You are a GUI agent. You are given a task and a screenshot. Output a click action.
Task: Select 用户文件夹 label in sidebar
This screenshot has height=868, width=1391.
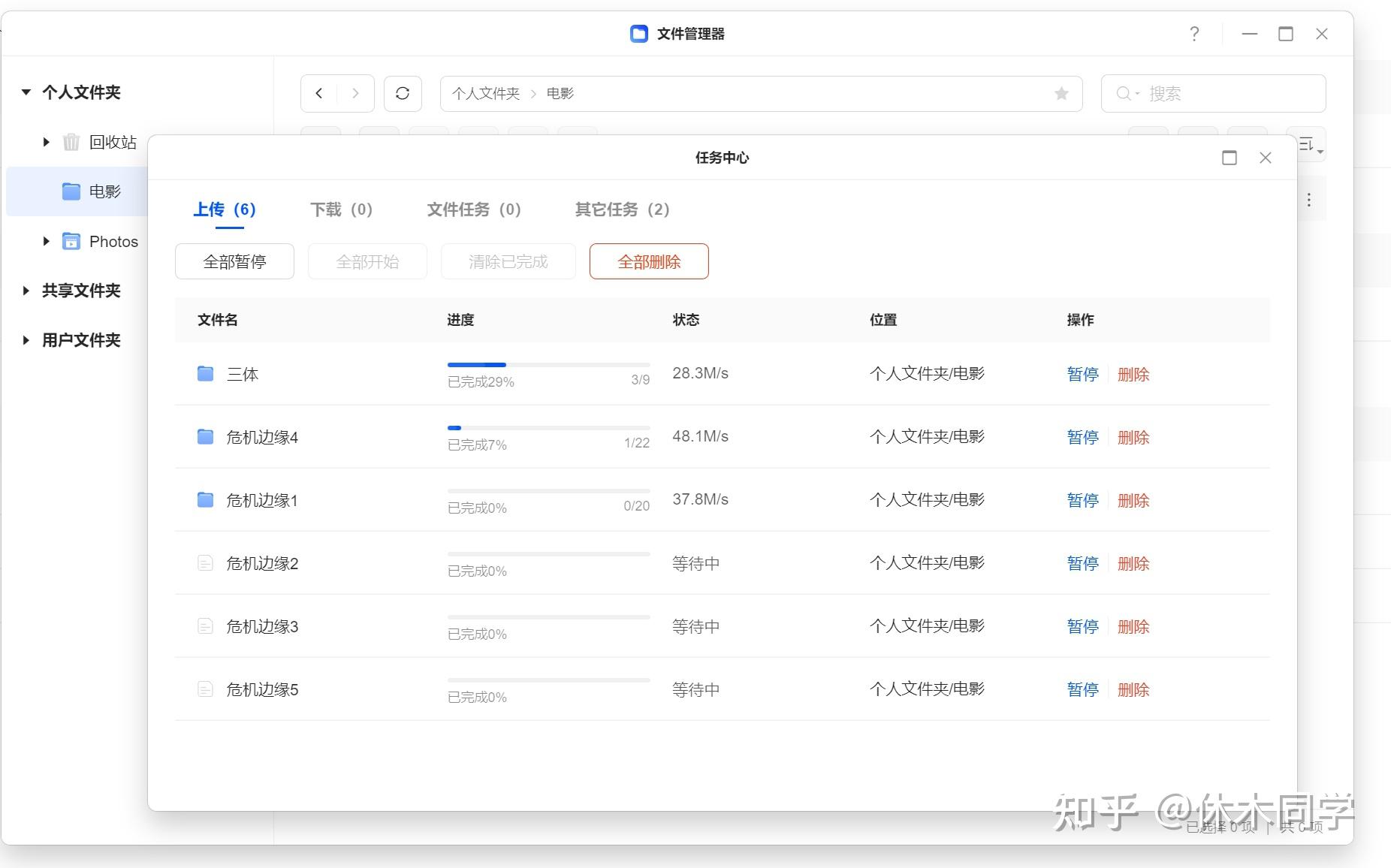(81, 340)
